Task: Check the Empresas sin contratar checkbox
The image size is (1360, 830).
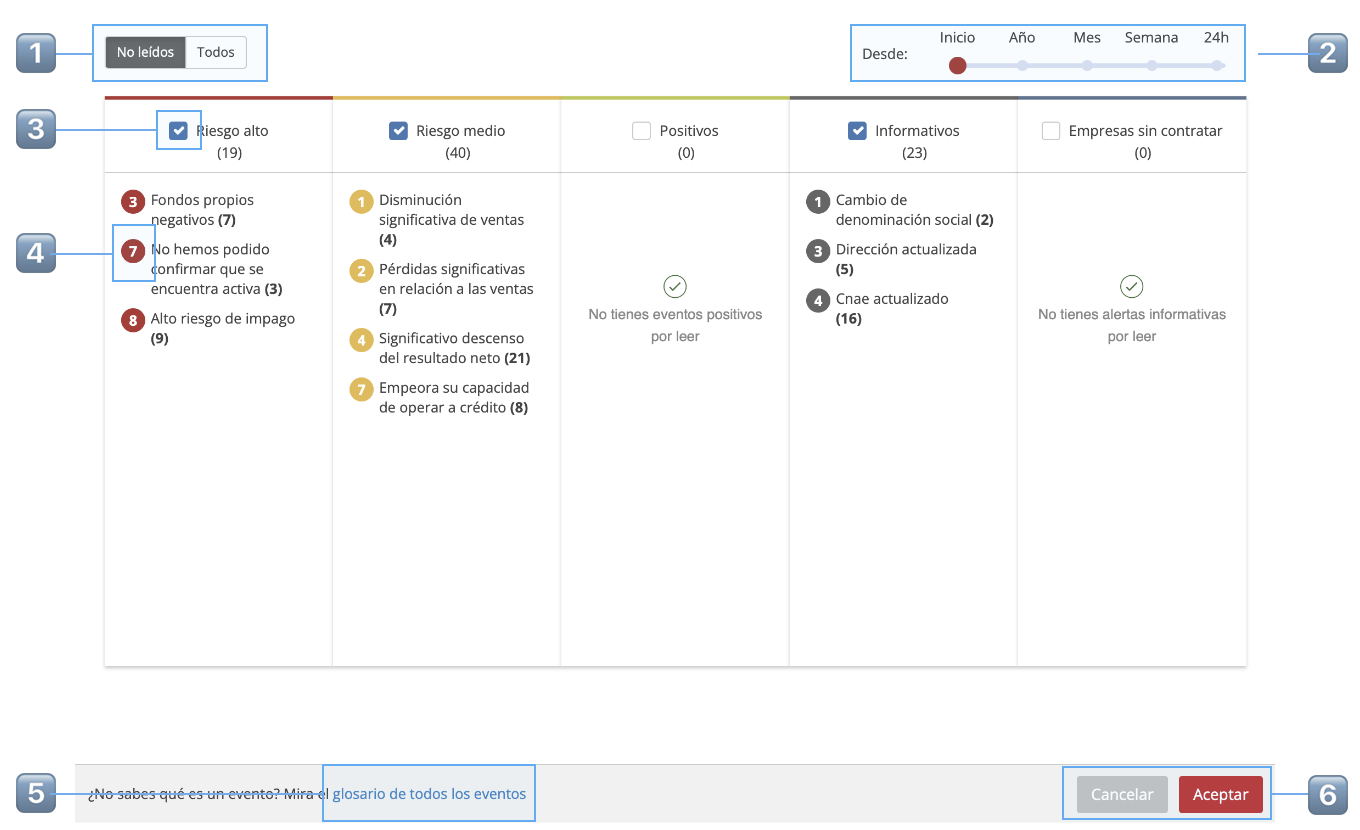Action: coord(1050,130)
